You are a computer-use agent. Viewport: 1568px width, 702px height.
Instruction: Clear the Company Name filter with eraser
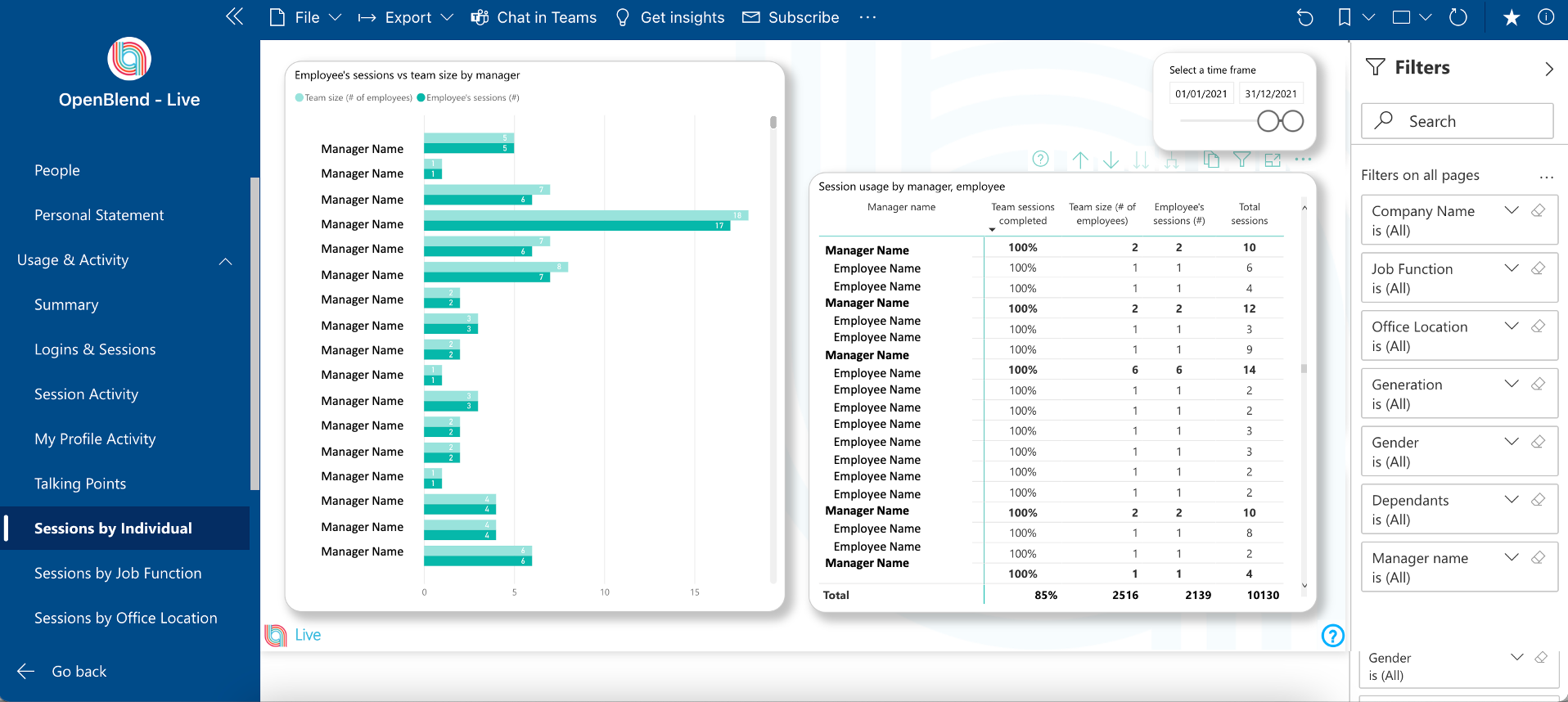(x=1539, y=210)
